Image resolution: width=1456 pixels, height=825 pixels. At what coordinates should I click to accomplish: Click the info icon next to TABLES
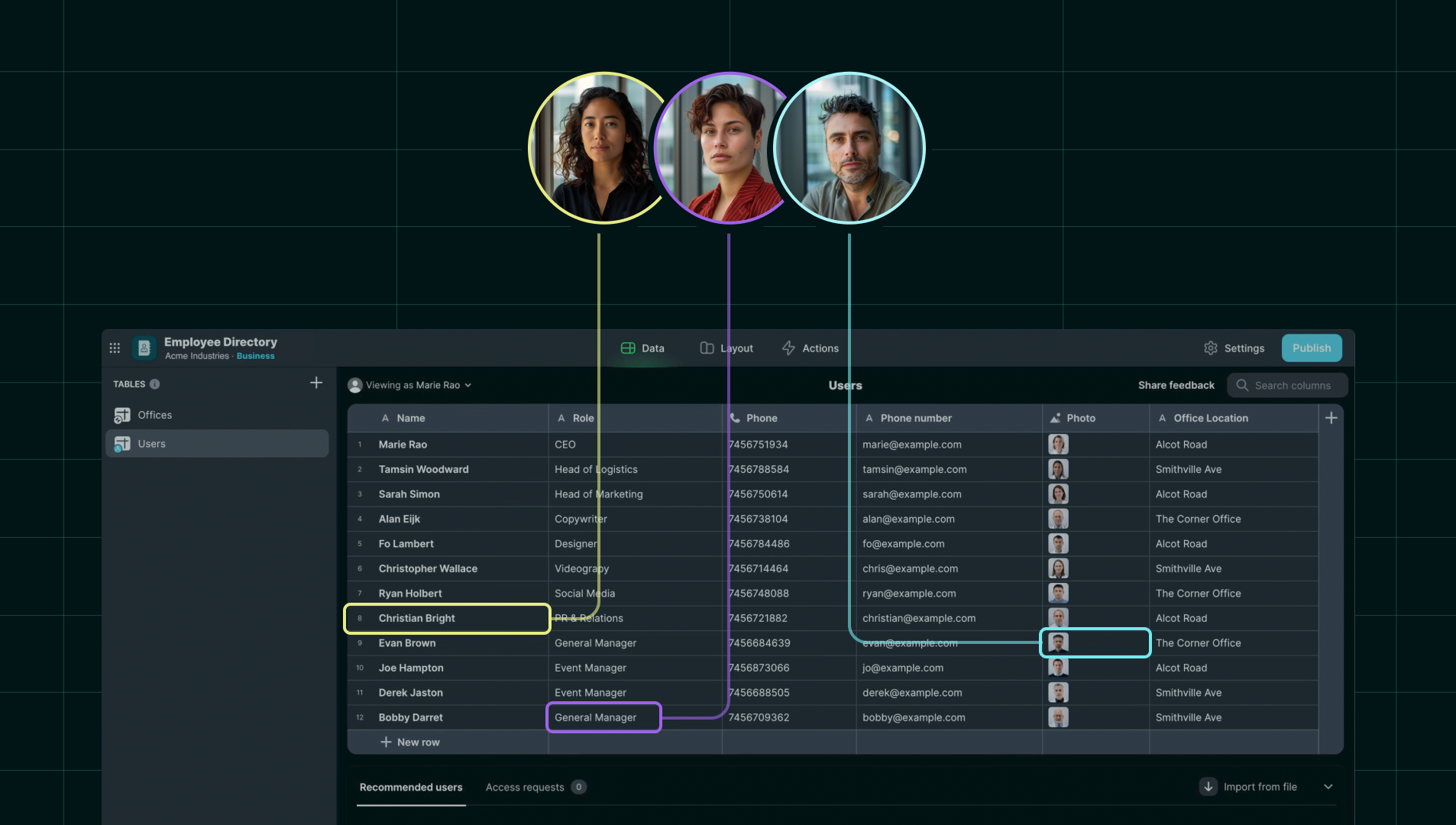click(155, 384)
